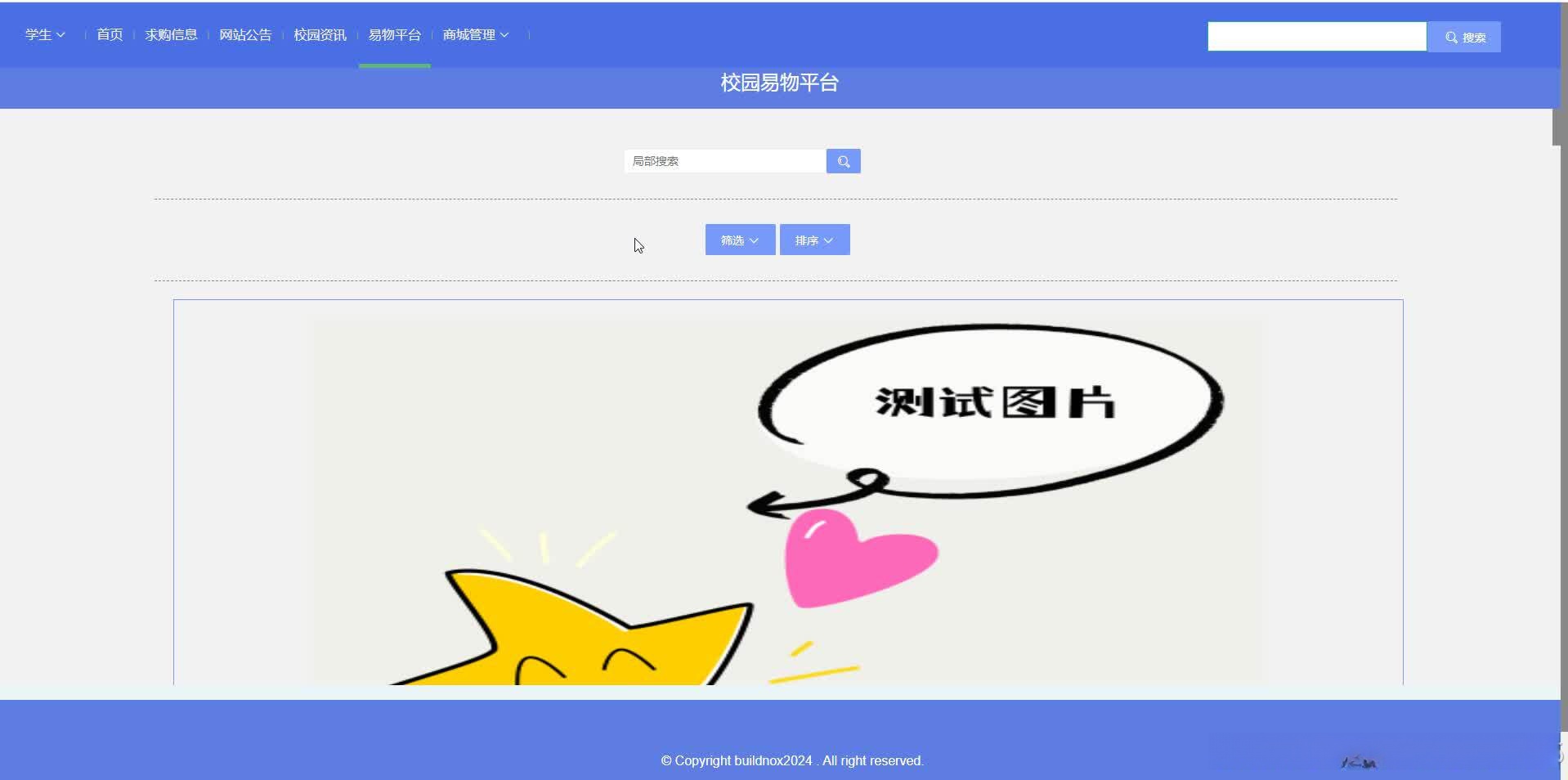
Task: Click the 校园易物平台 banner title
Action: tap(778, 82)
